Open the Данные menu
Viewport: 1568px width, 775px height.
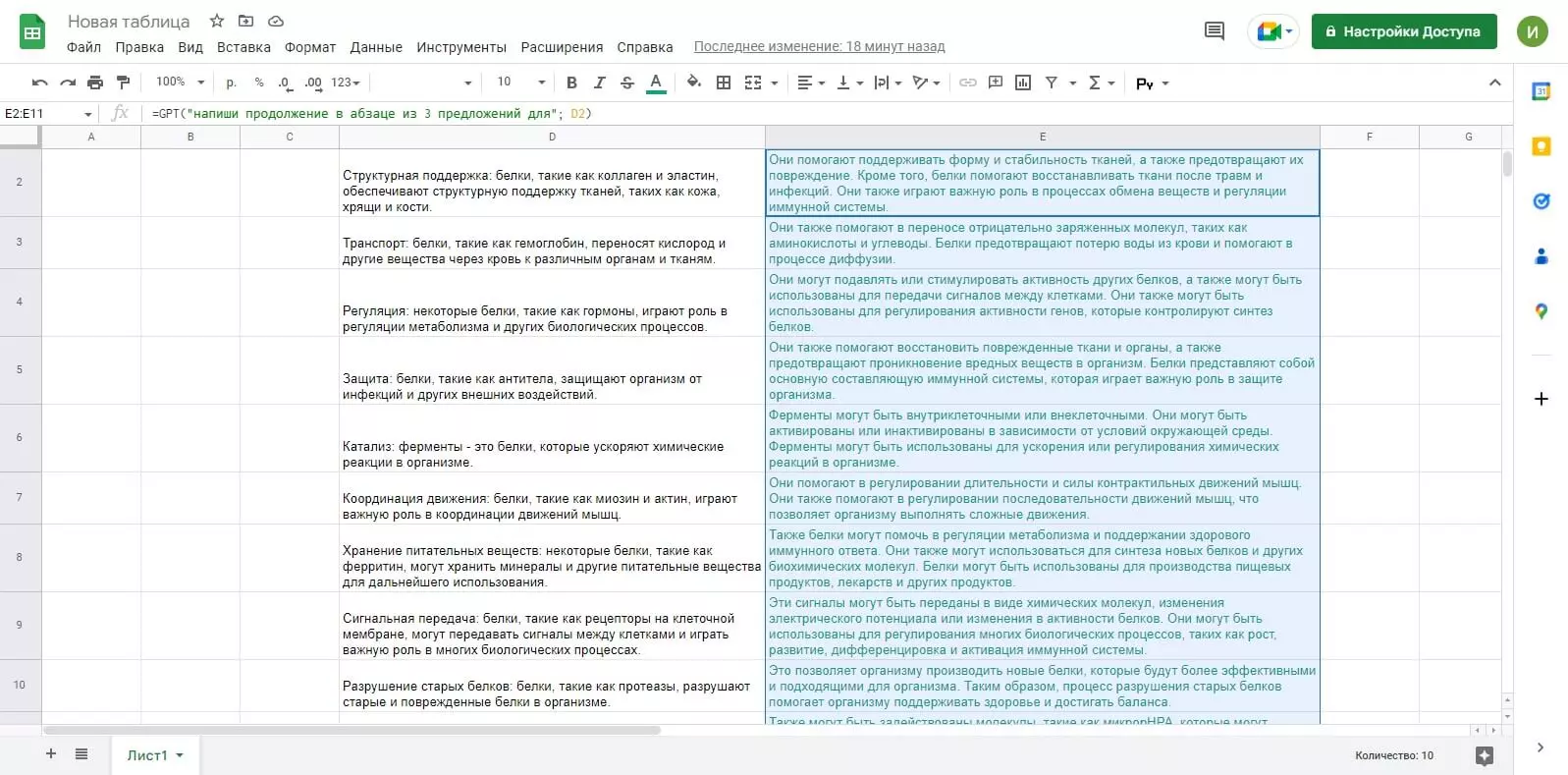point(376,47)
